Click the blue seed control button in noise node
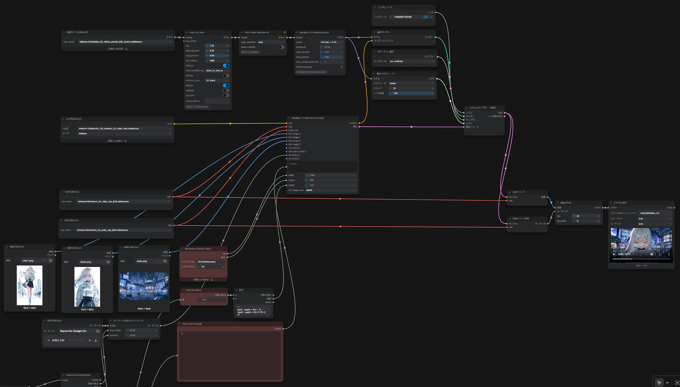This screenshot has height=387, width=680. click(426, 17)
